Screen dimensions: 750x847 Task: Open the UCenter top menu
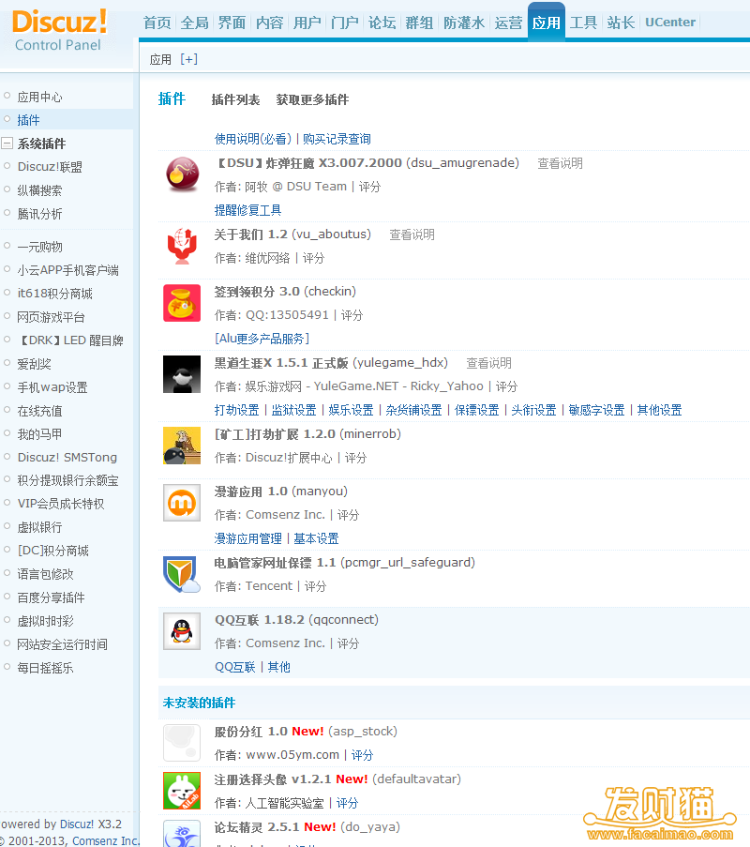[x=670, y=23]
